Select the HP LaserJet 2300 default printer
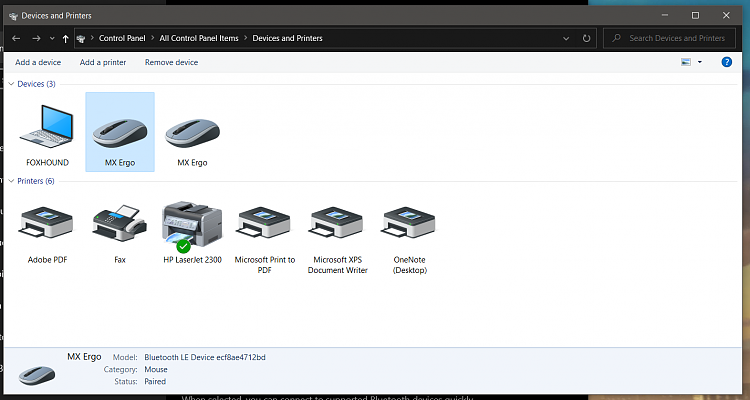Image resolution: width=750 pixels, height=400 pixels. pos(192,226)
